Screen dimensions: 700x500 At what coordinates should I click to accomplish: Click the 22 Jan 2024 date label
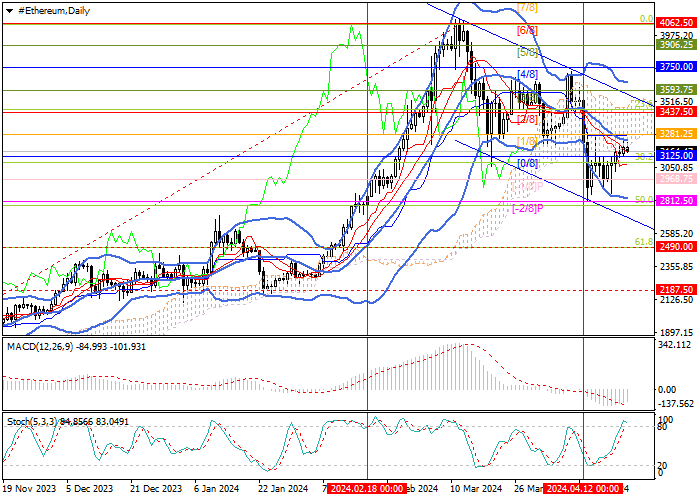point(283,489)
